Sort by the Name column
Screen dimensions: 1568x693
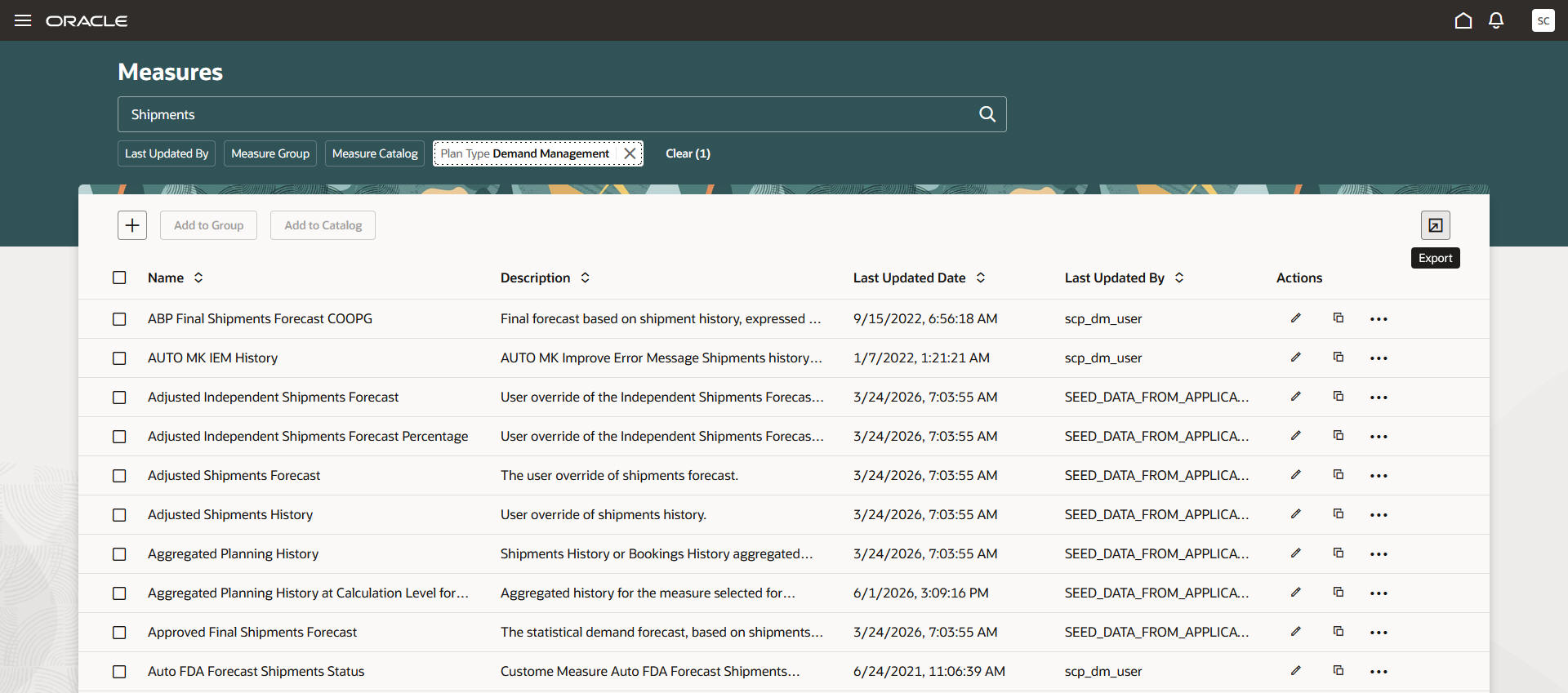click(x=198, y=278)
